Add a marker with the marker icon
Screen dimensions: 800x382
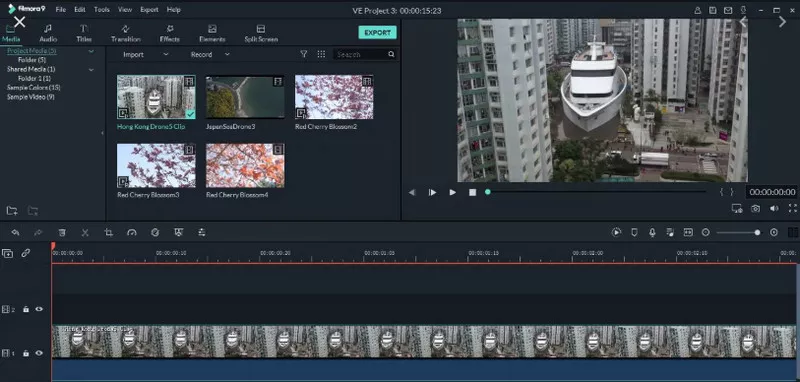634,233
